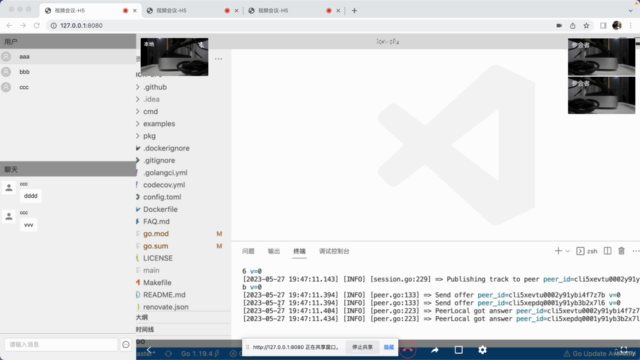Split the terminal panel
Viewport: 640px width, 360px height.
(x=607, y=251)
